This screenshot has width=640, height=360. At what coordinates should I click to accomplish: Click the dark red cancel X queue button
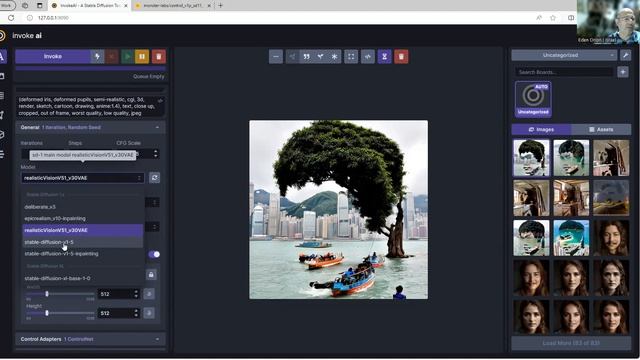(112, 56)
